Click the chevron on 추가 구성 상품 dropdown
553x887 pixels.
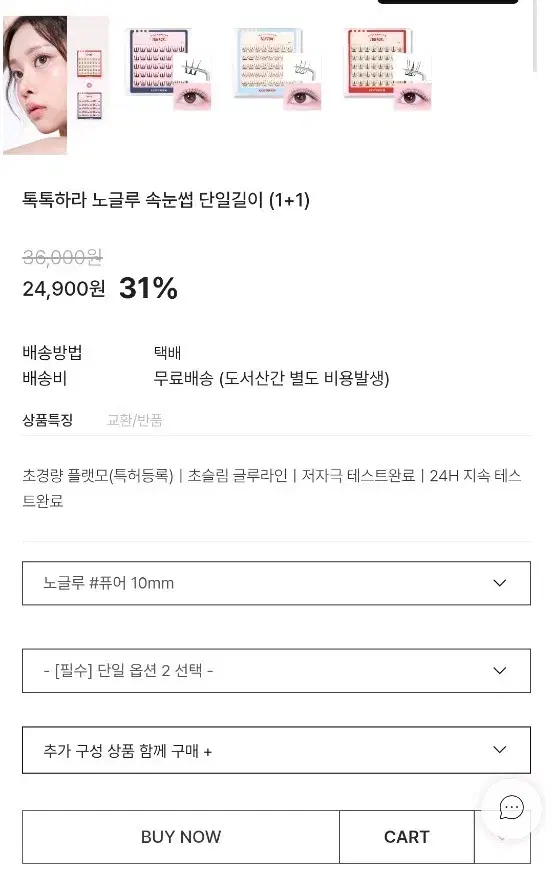click(499, 750)
